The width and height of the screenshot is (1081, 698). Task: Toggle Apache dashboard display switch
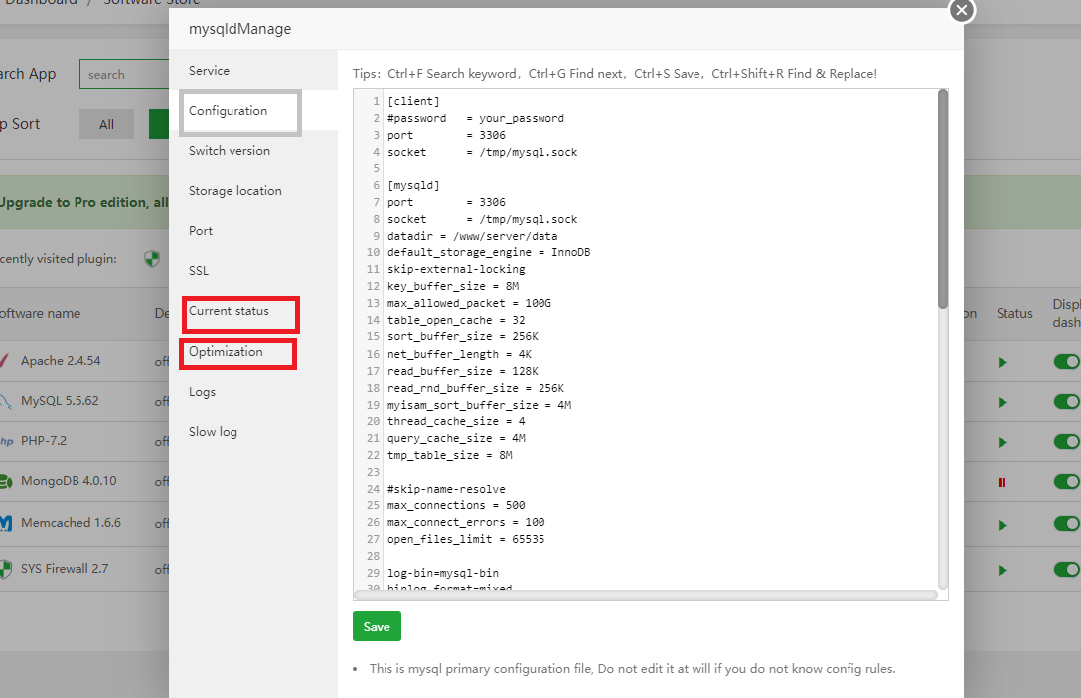coord(1067,361)
